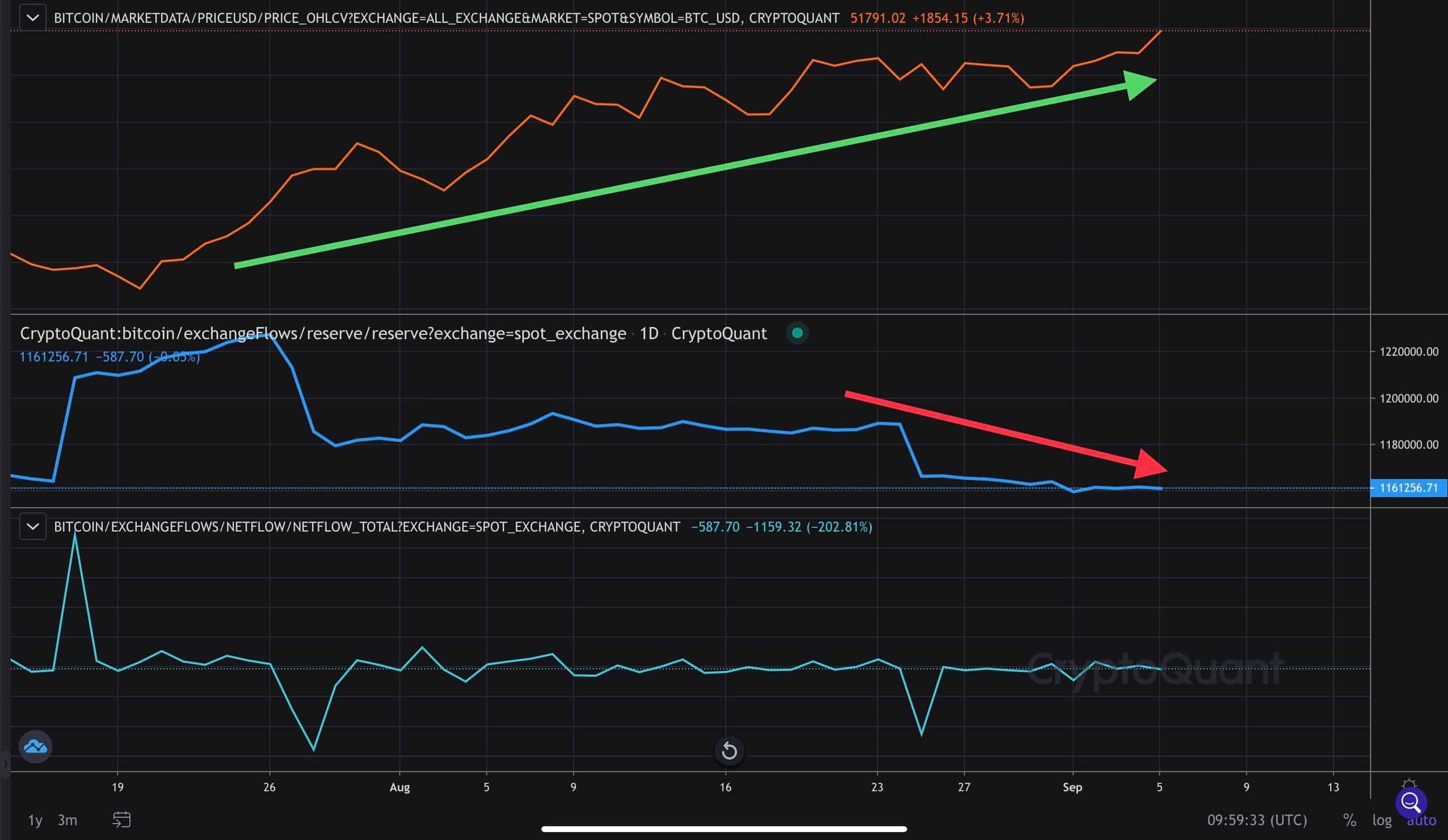Click the -1159.32 (-202.81%) netflow change value

click(x=809, y=527)
